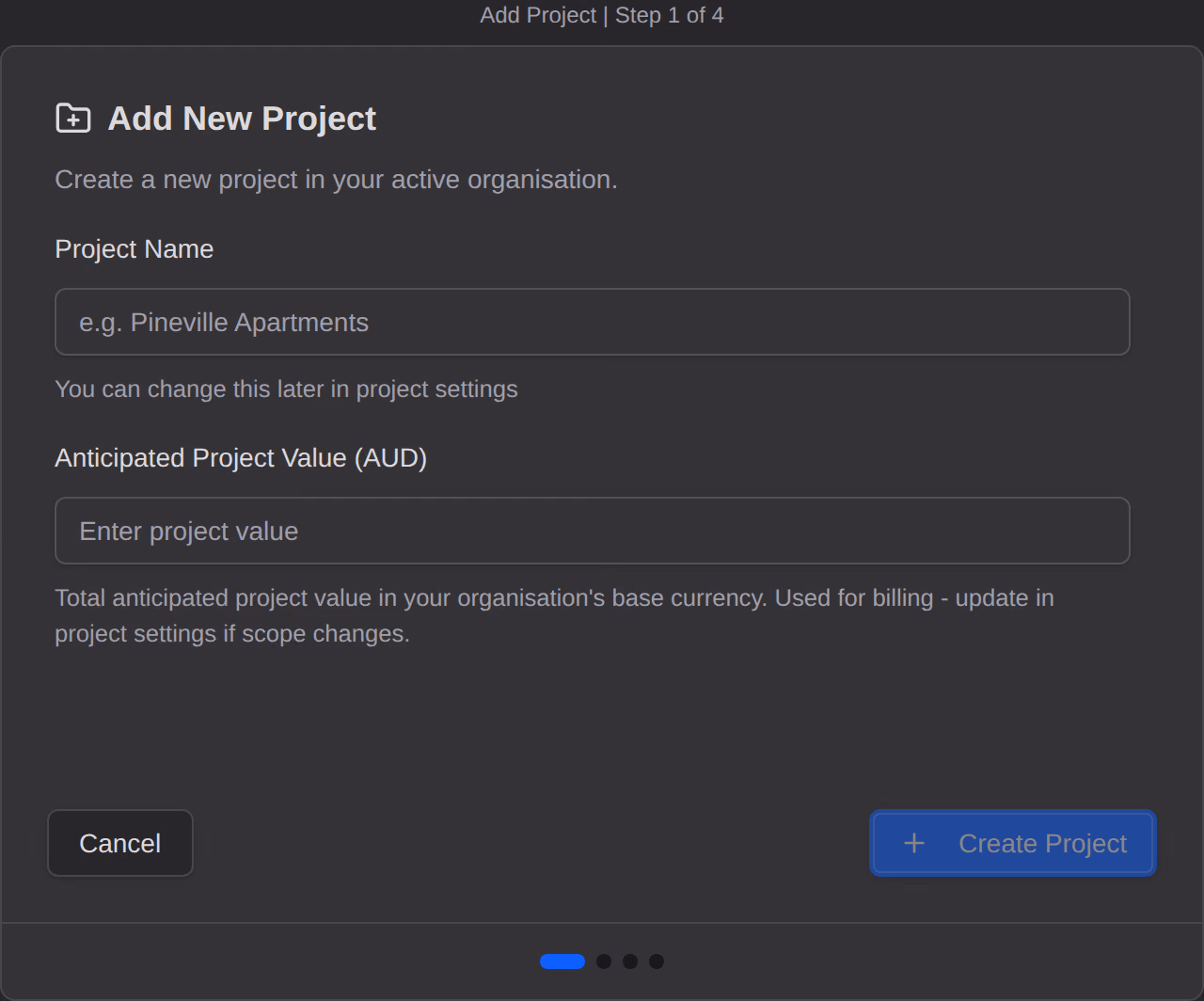Focus the Project Name input field
This screenshot has width=1204, height=1001.
(593, 322)
